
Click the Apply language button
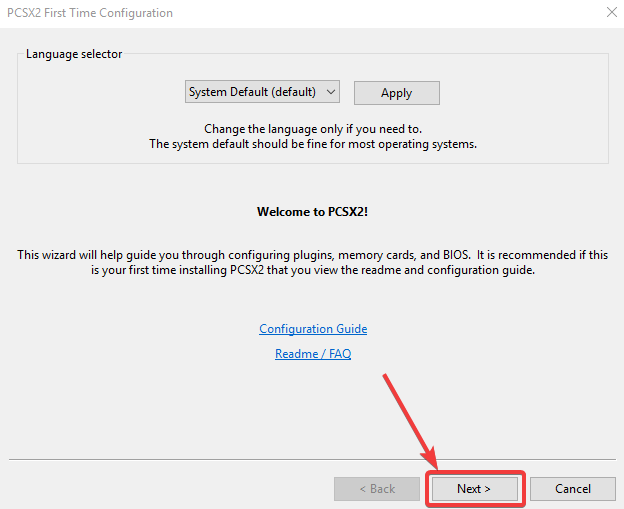click(x=397, y=93)
